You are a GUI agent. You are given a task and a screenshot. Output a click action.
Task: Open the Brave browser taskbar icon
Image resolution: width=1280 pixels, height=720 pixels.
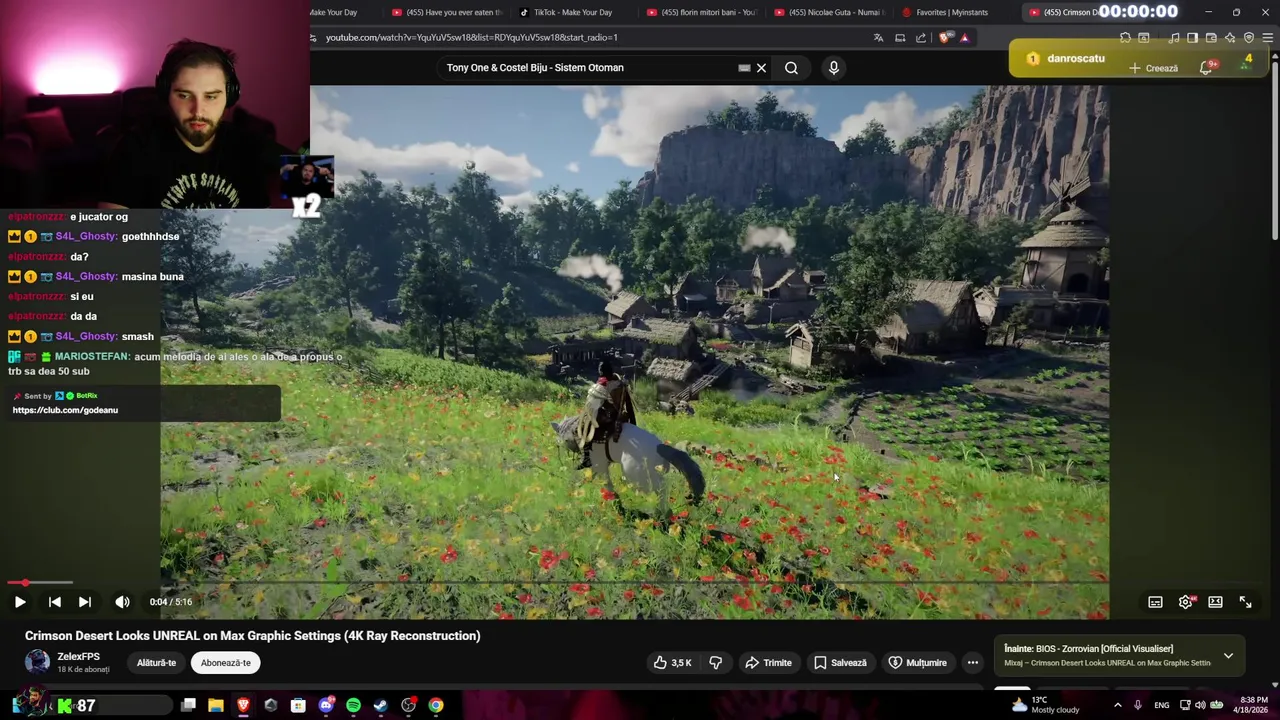[x=243, y=705]
